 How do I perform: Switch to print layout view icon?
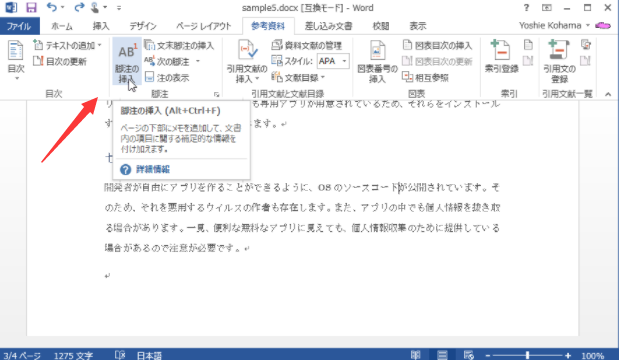443,354
